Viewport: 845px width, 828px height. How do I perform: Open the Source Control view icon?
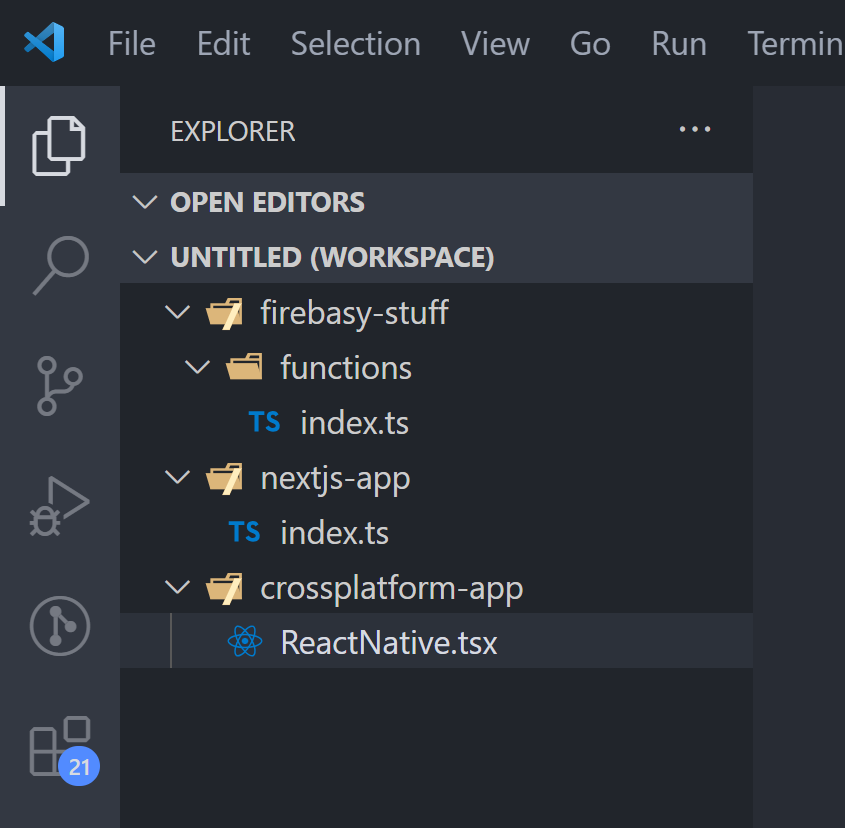[x=60, y=386]
